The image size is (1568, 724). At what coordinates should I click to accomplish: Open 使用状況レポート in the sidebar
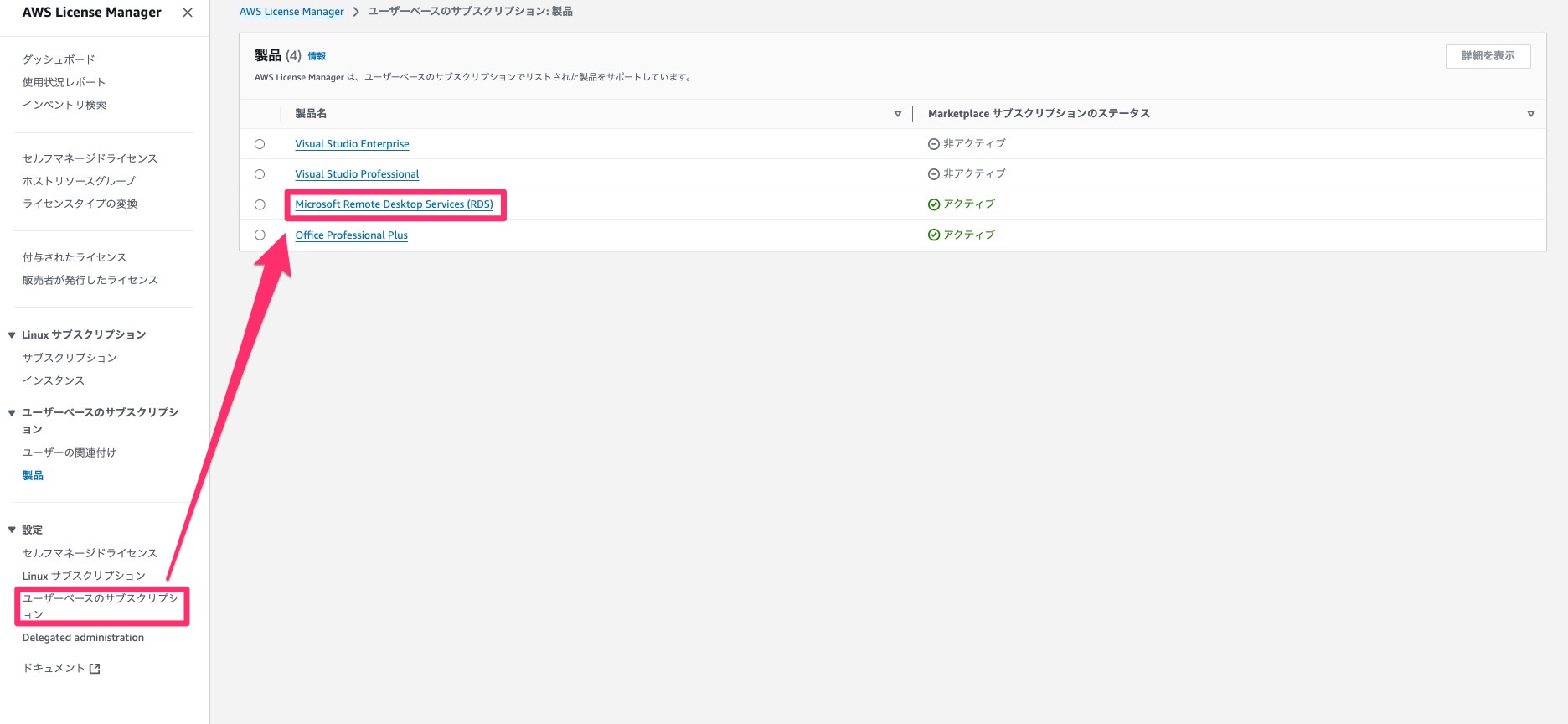[x=64, y=82]
